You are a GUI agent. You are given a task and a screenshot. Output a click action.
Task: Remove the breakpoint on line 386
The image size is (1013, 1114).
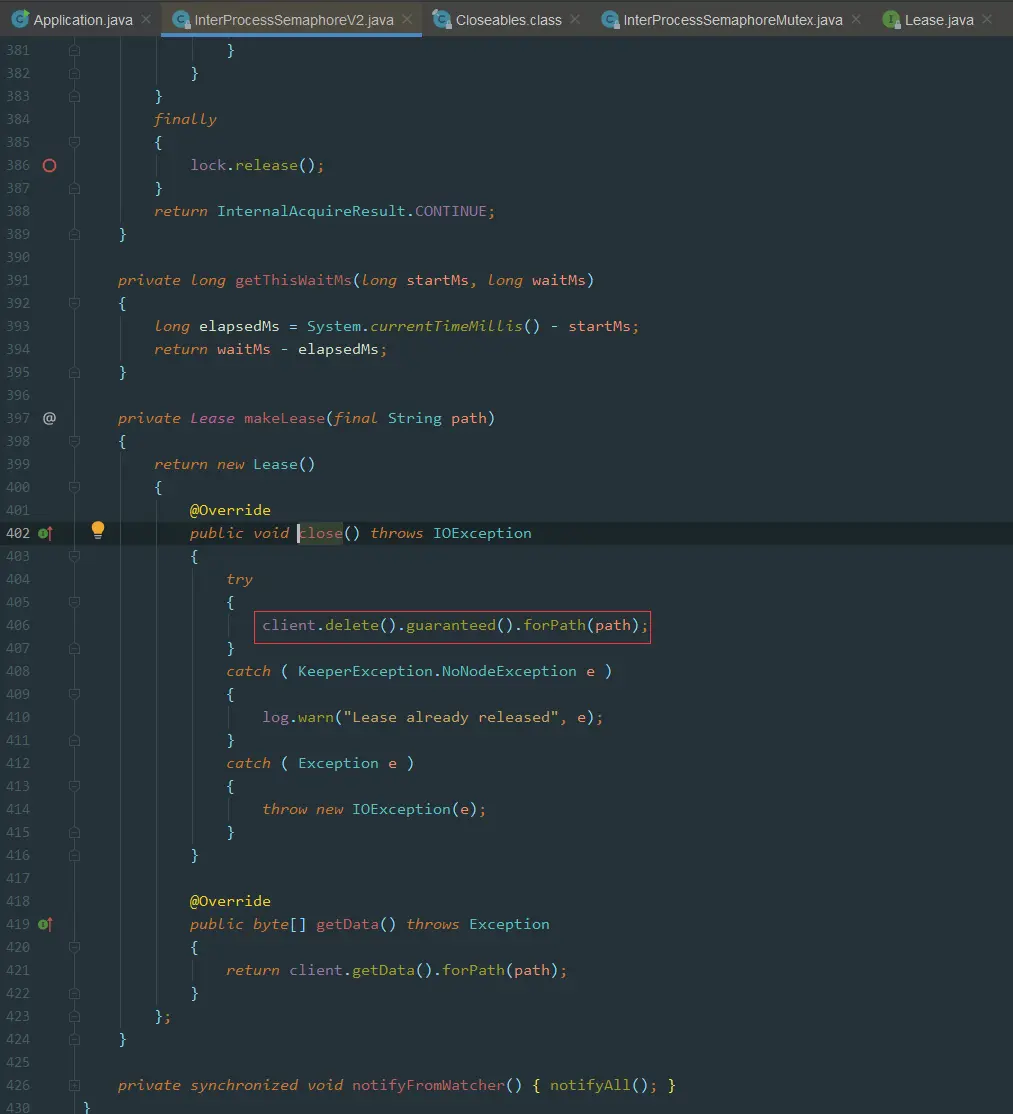49,166
